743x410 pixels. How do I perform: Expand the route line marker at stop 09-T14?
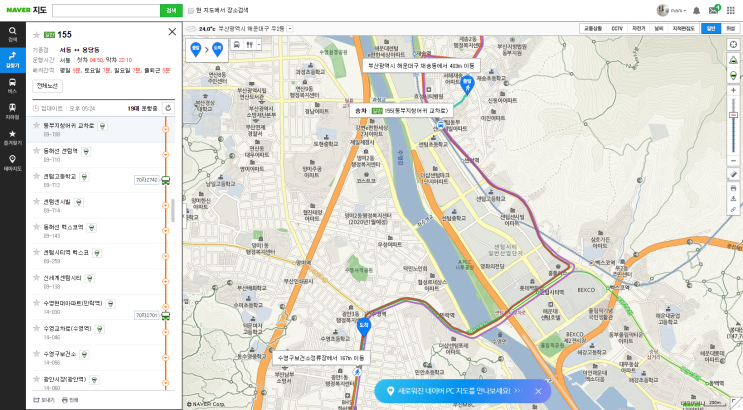[165, 205]
